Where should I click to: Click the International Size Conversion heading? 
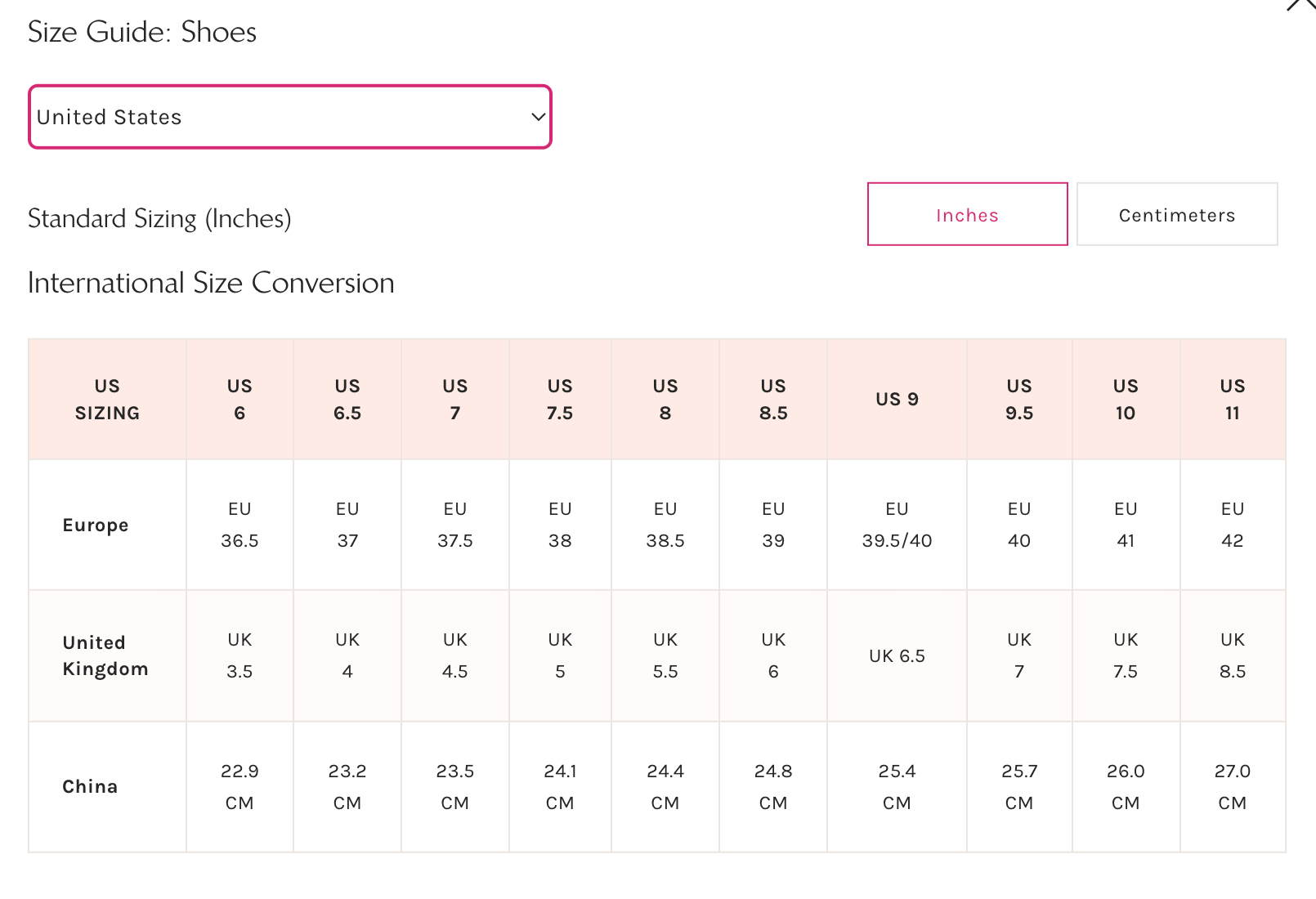211,283
